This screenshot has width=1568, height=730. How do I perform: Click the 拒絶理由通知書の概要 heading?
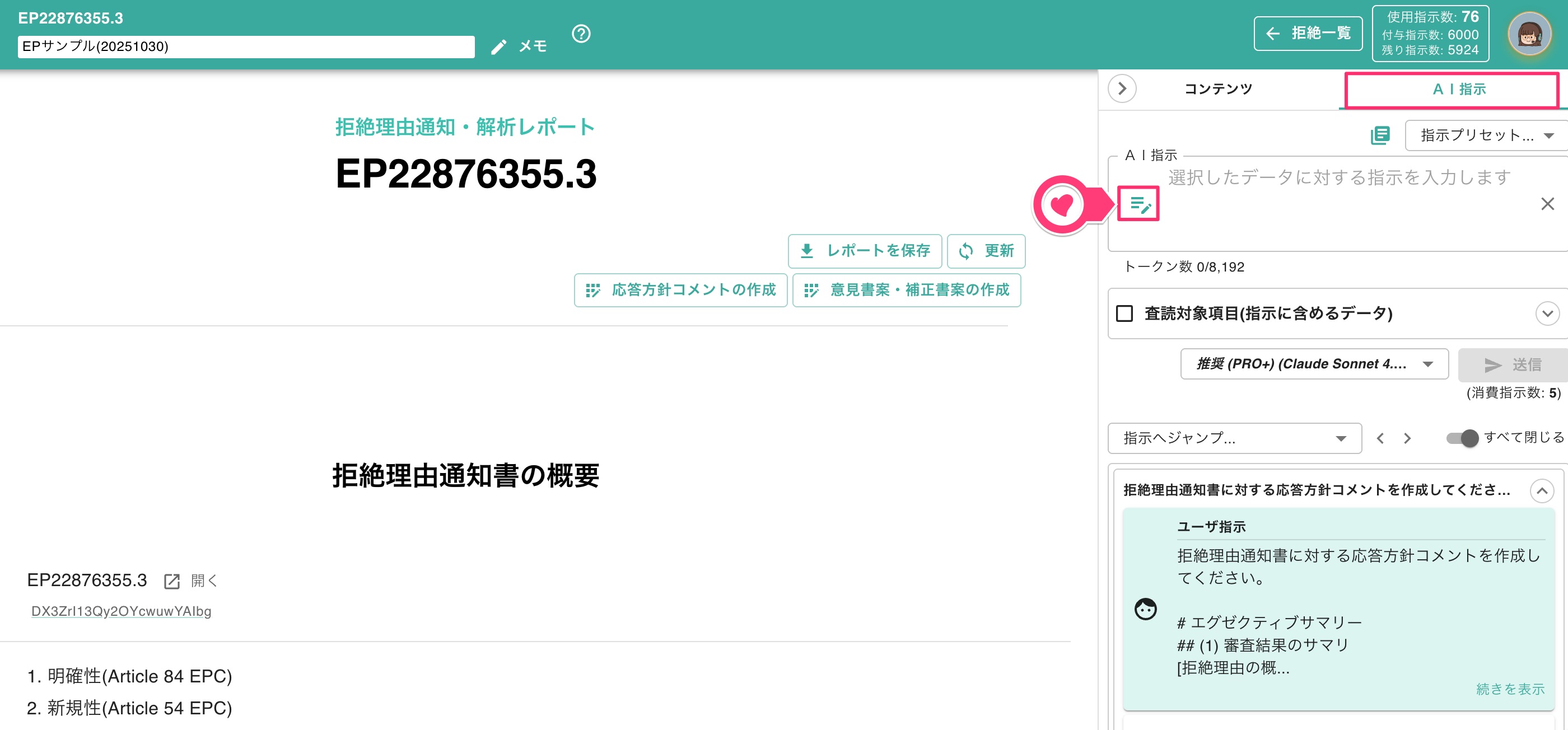pos(466,476)
